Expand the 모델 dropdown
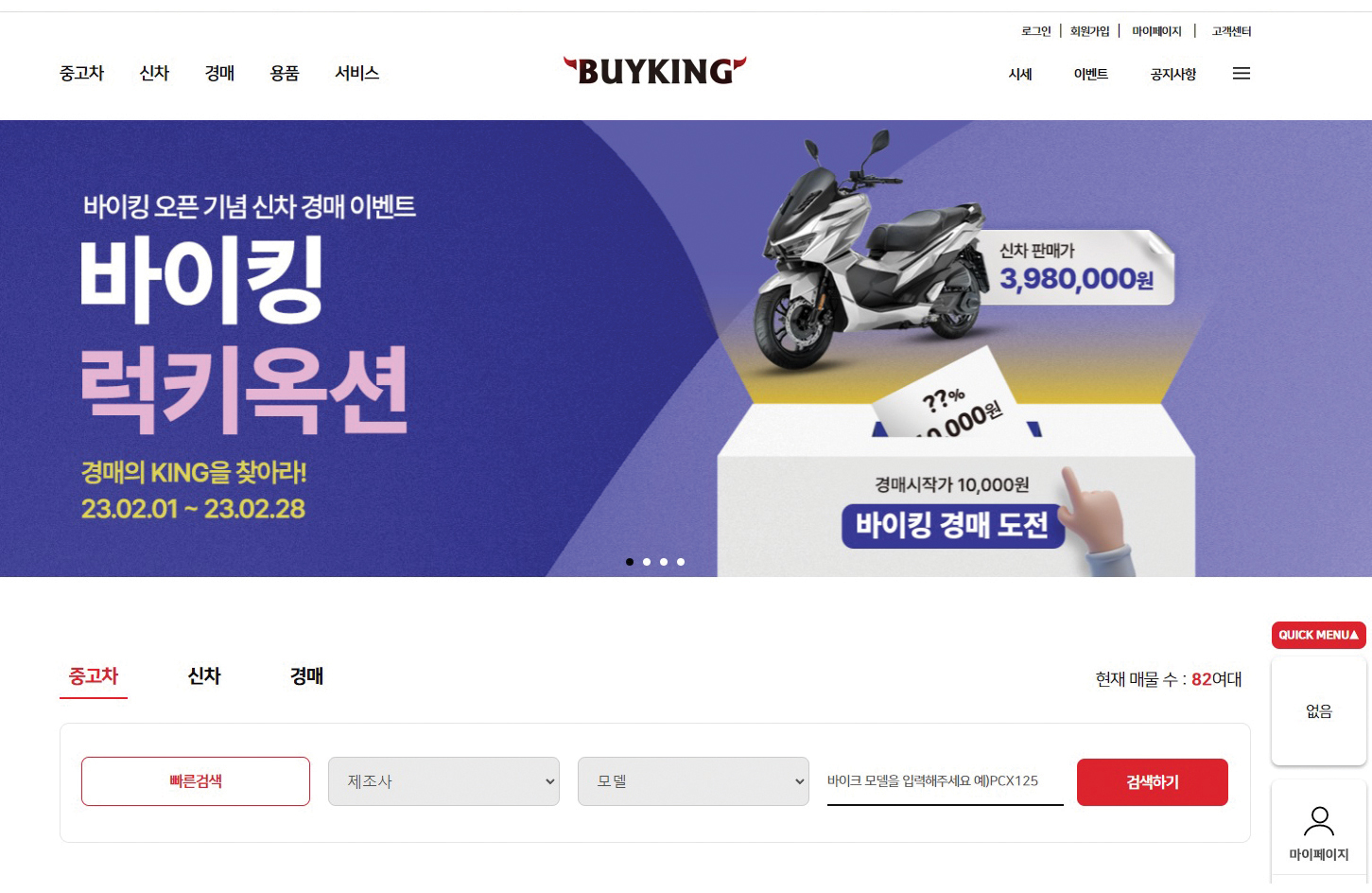The image size is (1372, 893). [693, 781]
